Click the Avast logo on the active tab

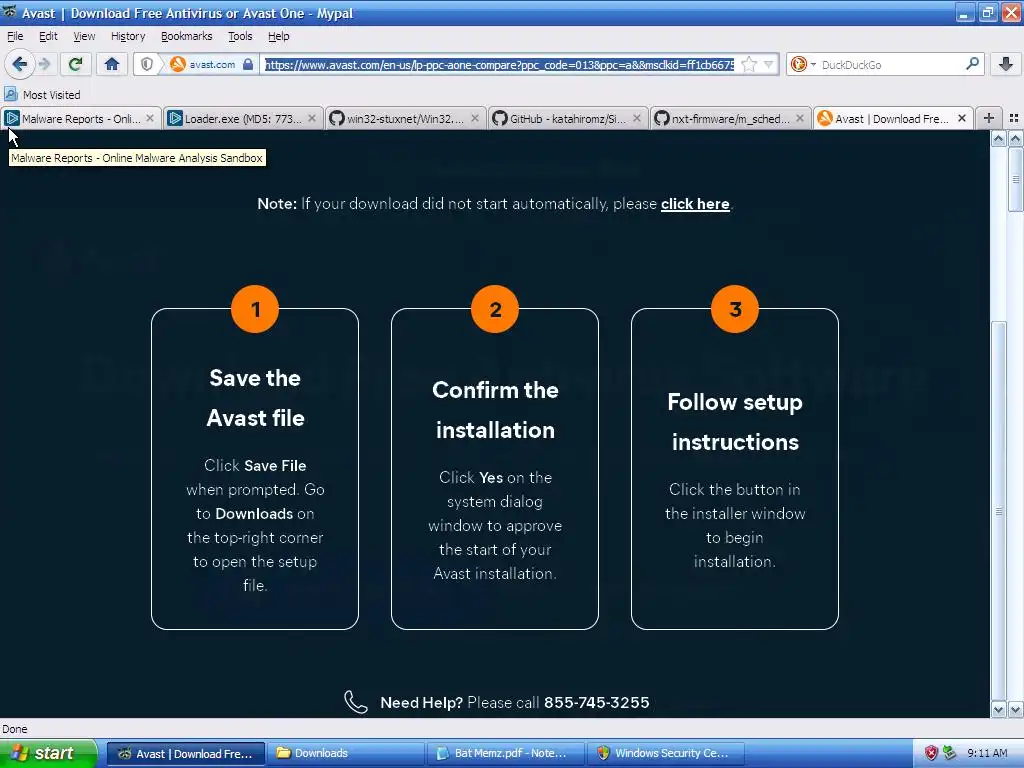tap(825, 118)
